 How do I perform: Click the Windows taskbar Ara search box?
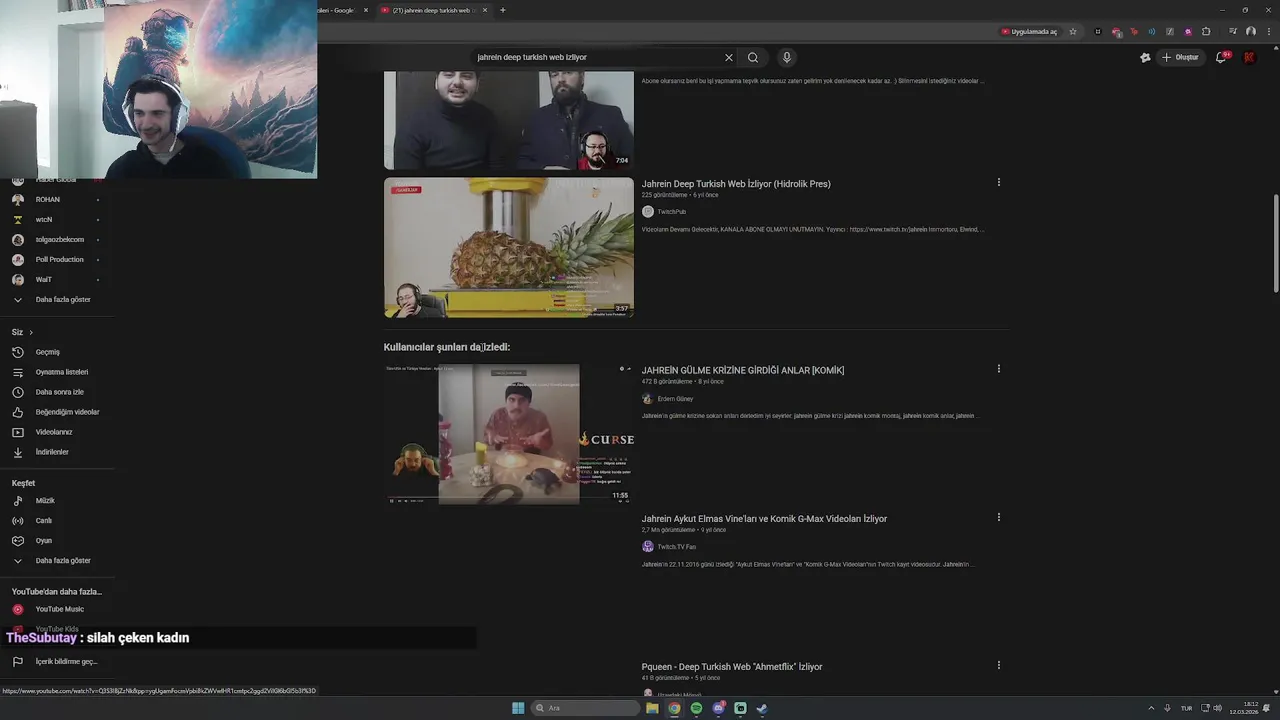(585, 708)
